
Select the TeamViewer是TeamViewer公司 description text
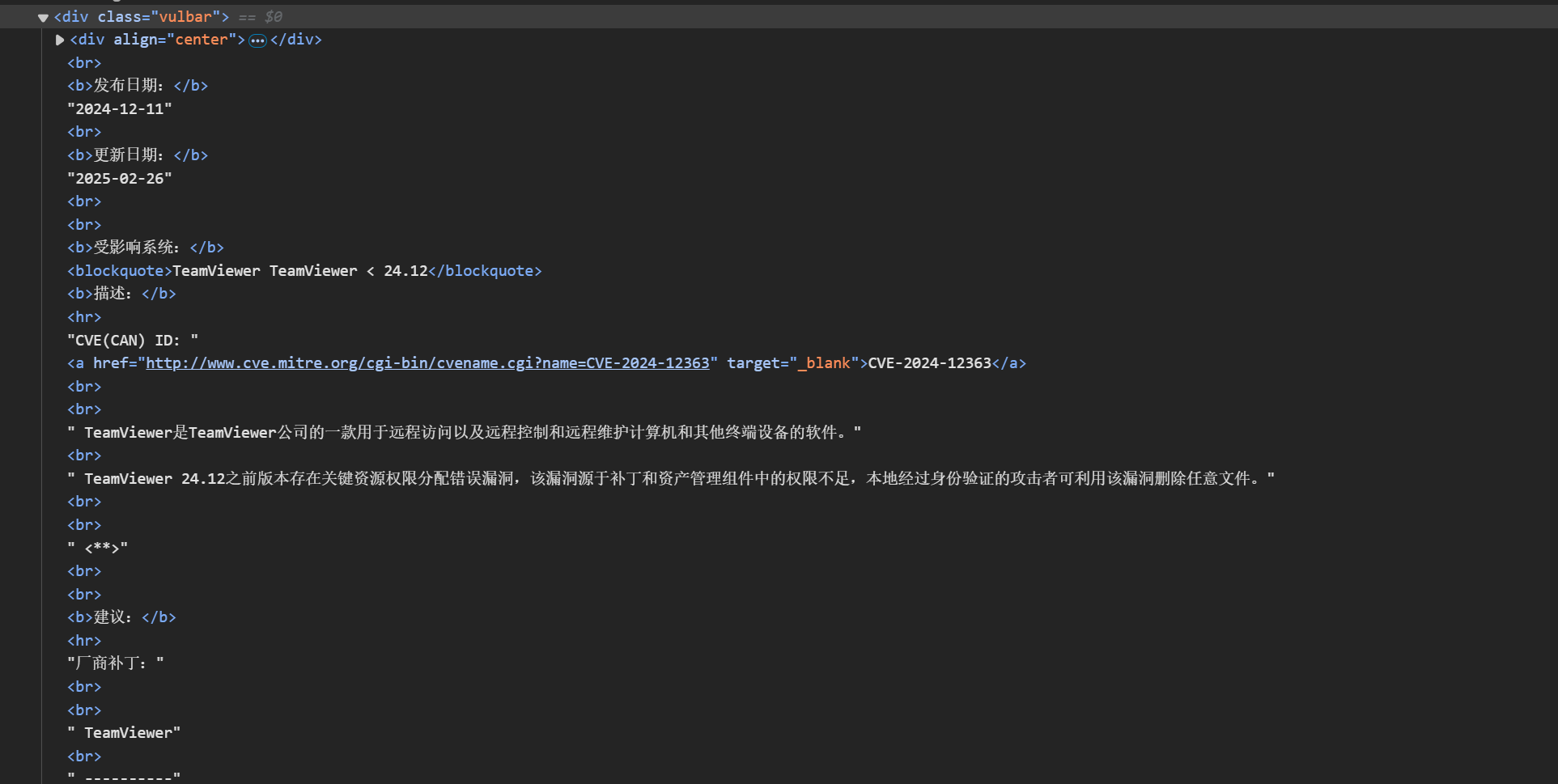(x=465, y=433)
